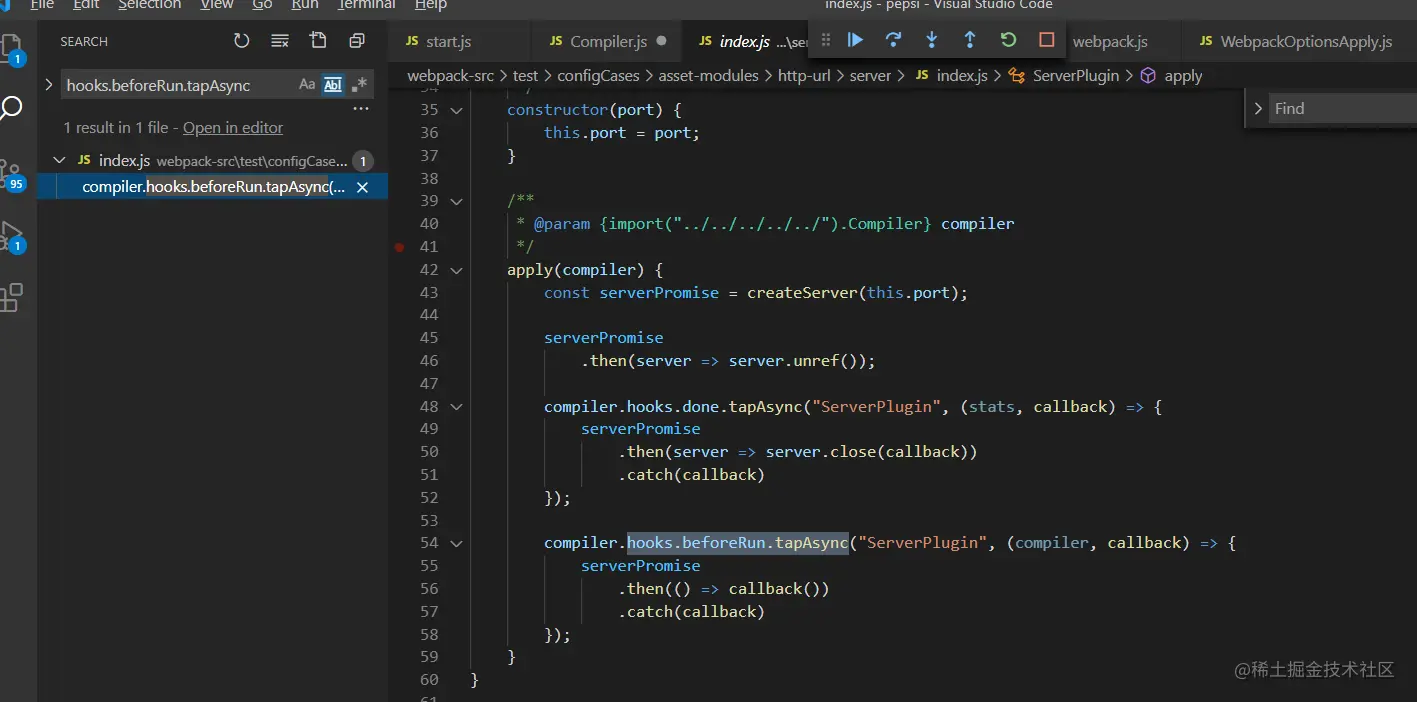Stop the debugging session

pos(1047,40)
